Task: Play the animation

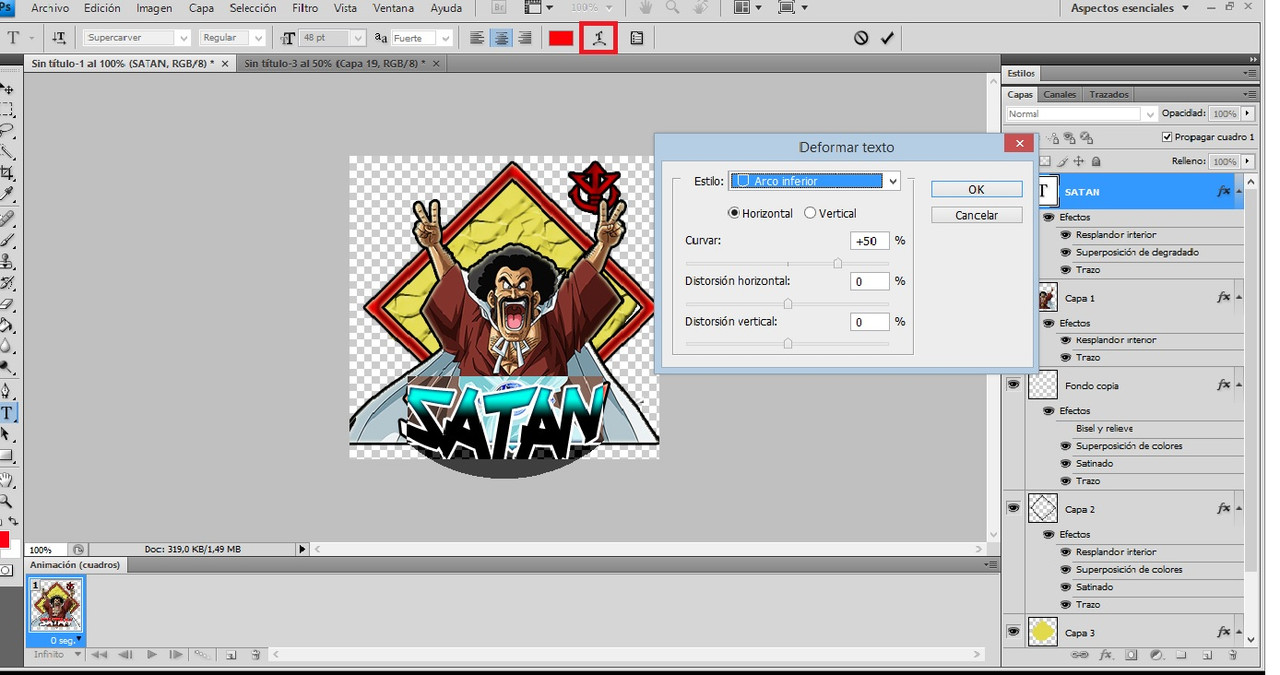Action: [152, 655]
